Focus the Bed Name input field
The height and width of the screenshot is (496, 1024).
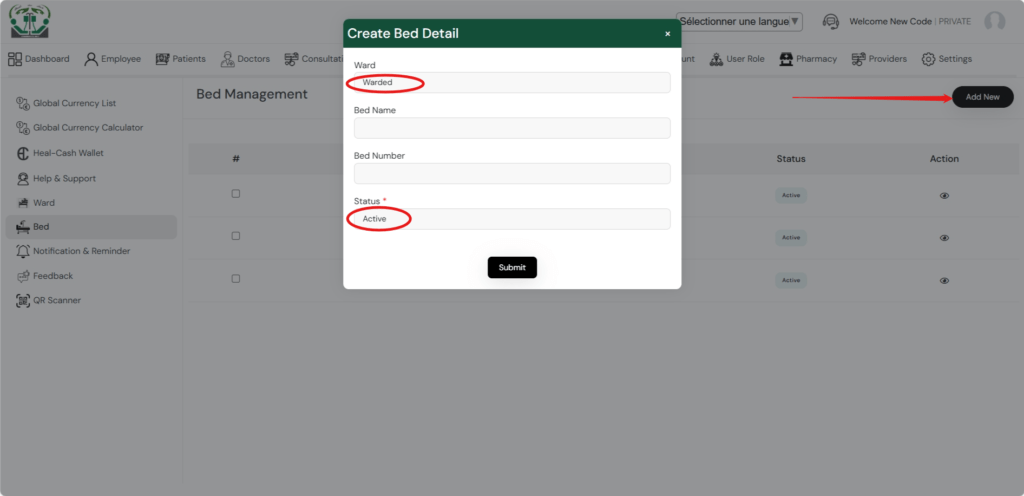point(512,128)
